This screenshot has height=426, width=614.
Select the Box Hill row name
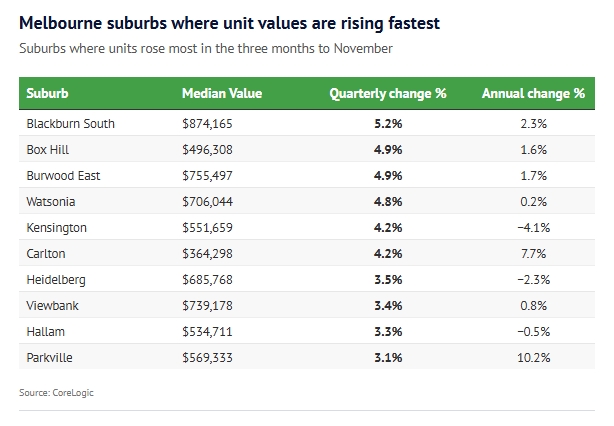point(49,149)
